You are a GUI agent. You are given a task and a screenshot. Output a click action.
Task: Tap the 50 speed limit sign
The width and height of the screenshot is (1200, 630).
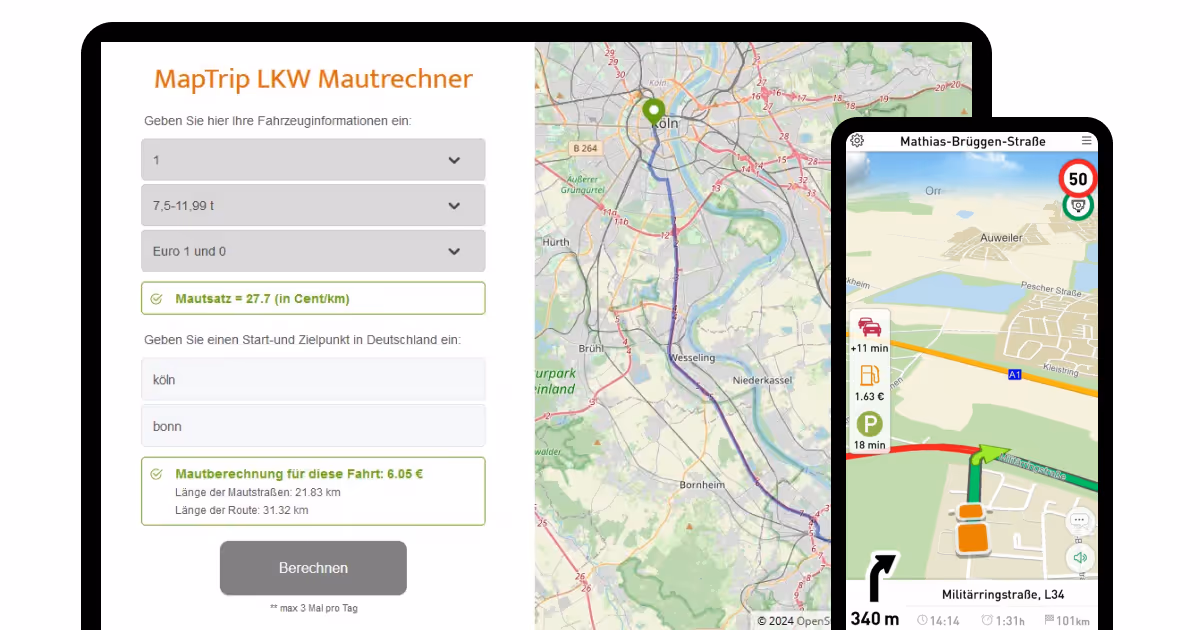[1077, 180]
